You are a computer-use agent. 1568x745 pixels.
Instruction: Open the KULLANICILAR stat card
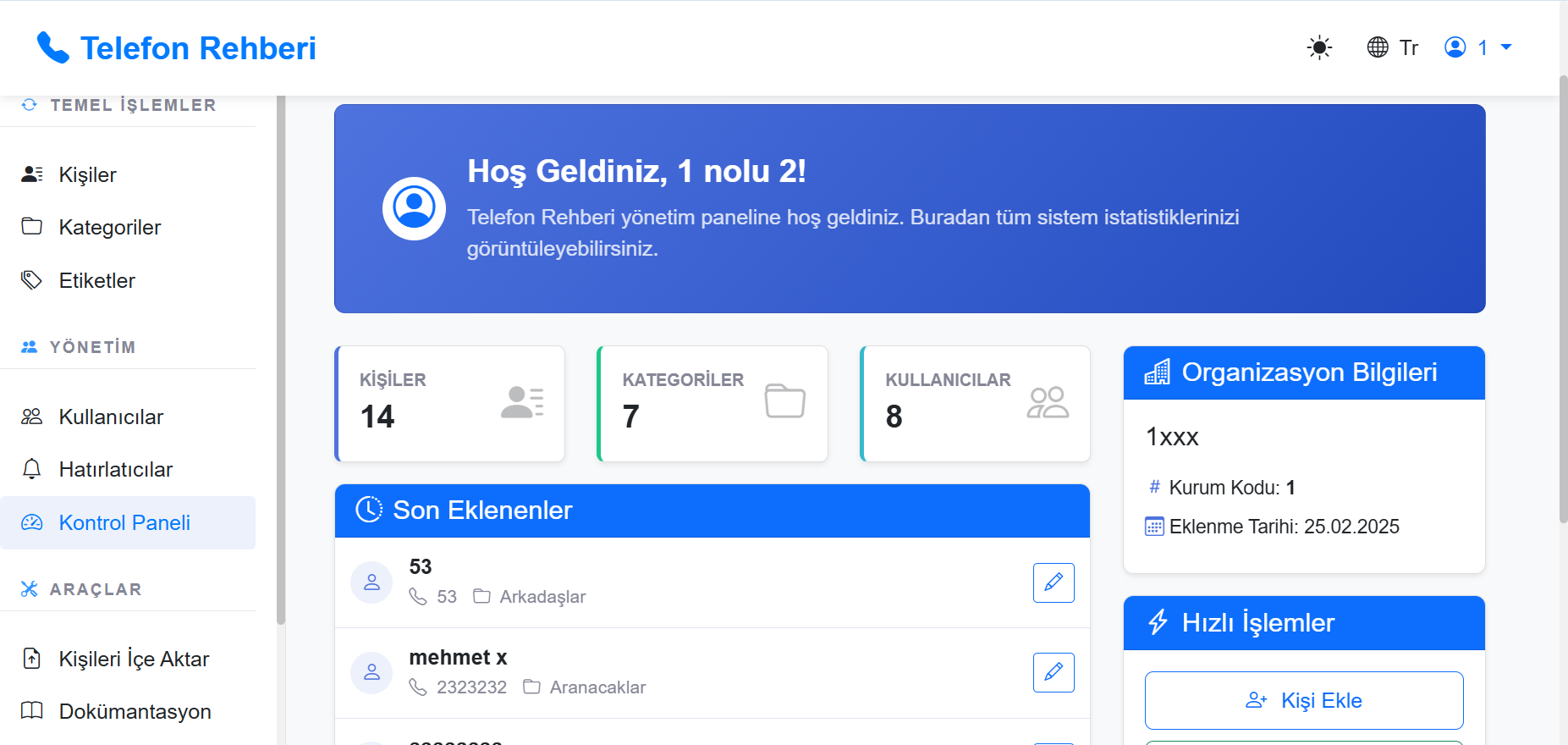(x=976, y=404)
